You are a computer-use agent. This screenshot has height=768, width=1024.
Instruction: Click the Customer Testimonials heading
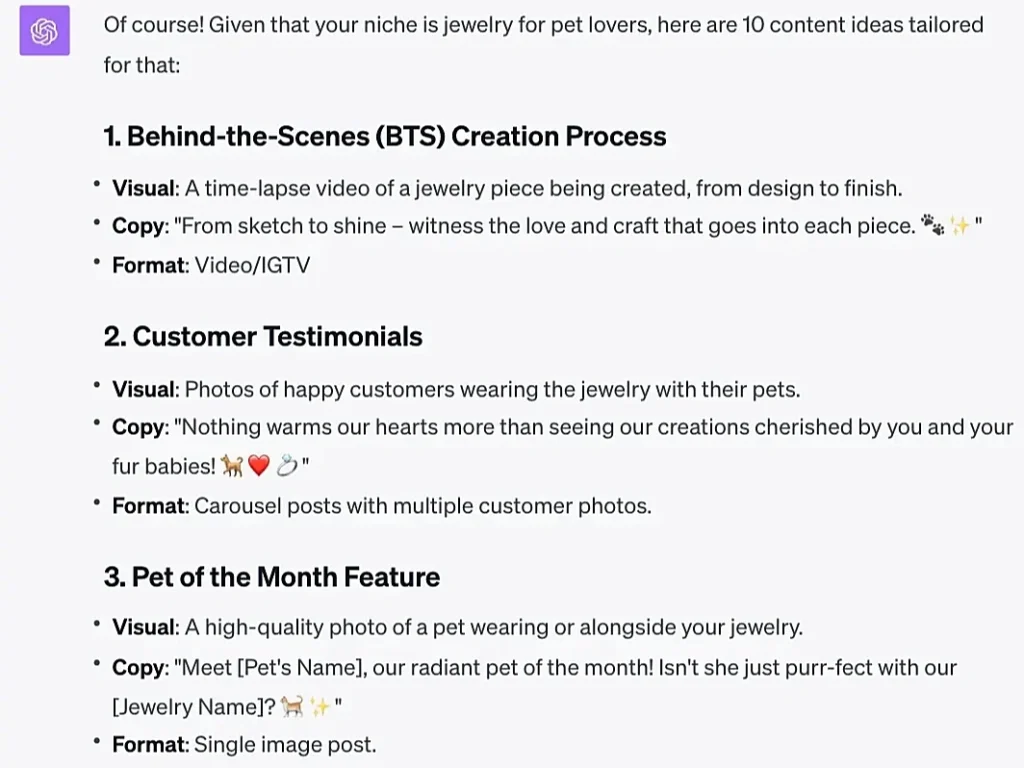[263, 336]
